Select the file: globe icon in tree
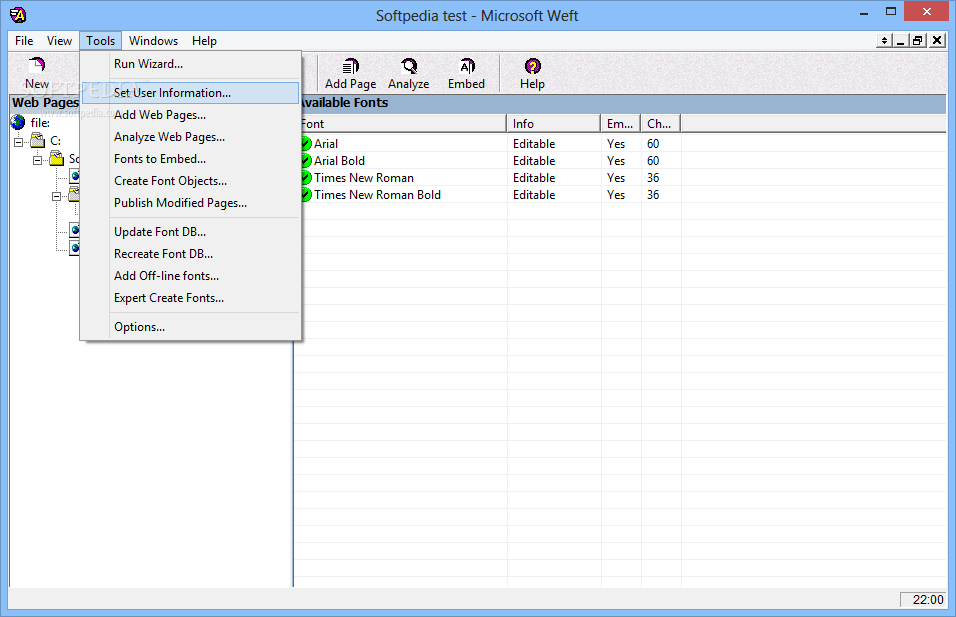This screenshot has width=956, height=617. click(x=18, y=123)
